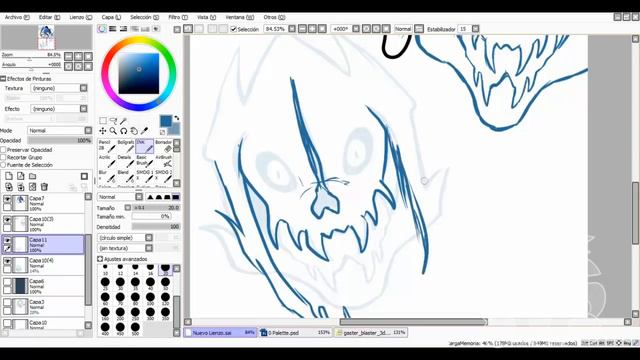Show the RGB sliders panel icon
The width and height of the screenshot is (640, 360).
point(113,29)
